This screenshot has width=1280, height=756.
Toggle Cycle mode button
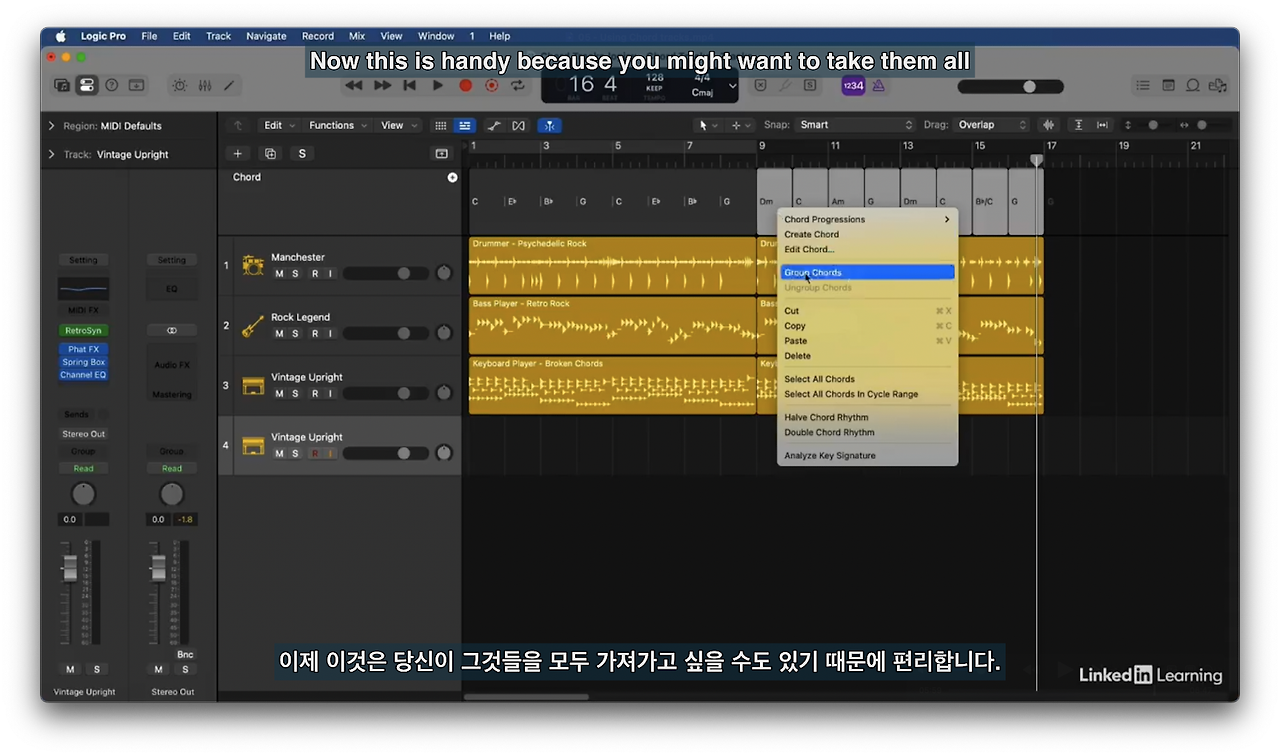coord(518,86)
